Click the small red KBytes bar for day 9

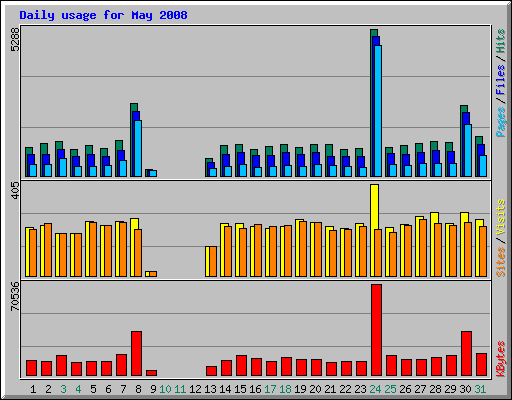point(151,373)
